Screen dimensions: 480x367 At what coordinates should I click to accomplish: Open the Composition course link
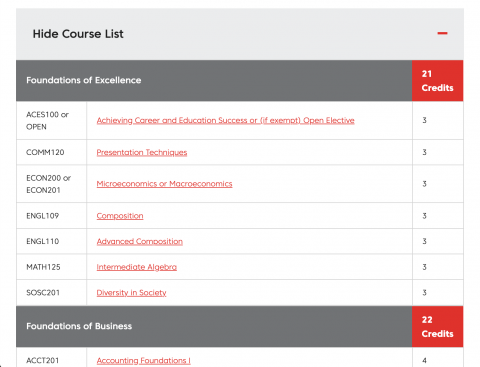[120, 216]
